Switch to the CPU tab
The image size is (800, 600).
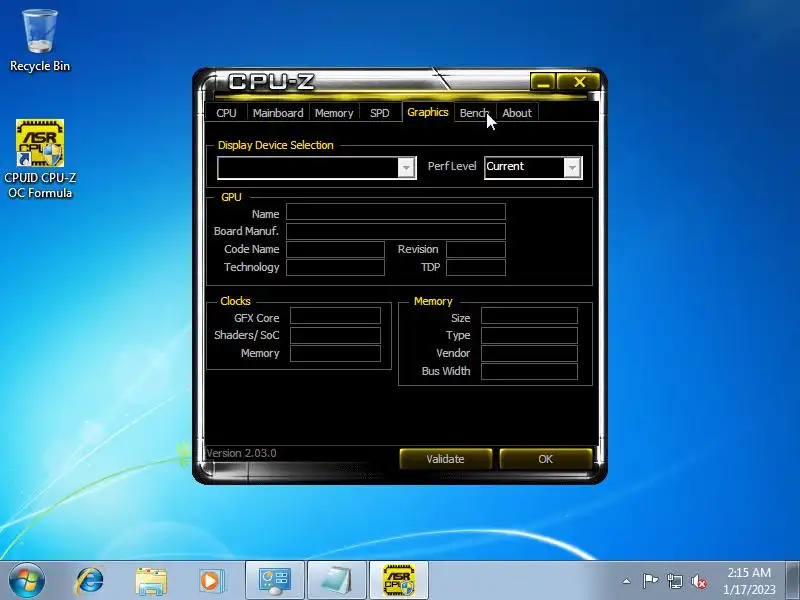click(x=226, y=113)
